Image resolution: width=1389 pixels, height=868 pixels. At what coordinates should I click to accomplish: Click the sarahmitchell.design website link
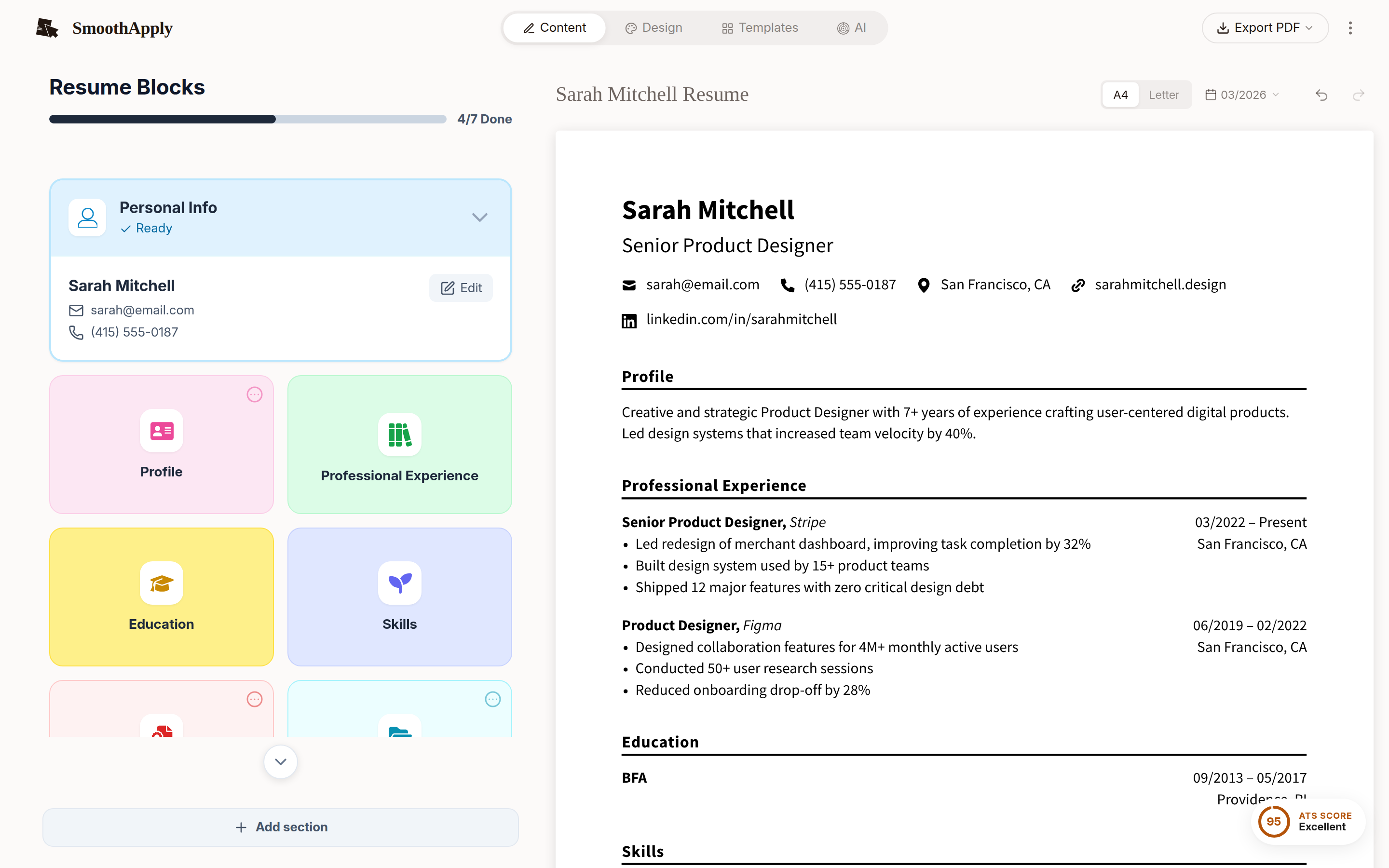(x=1160, y=285)
